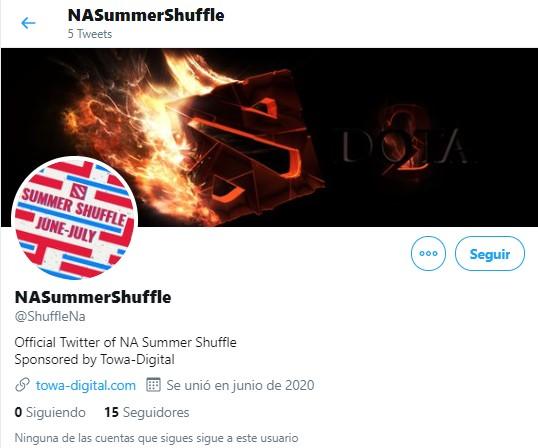Open the Dota 2 fire banner image
Viewport: 538px width, 448px height.
269,137
